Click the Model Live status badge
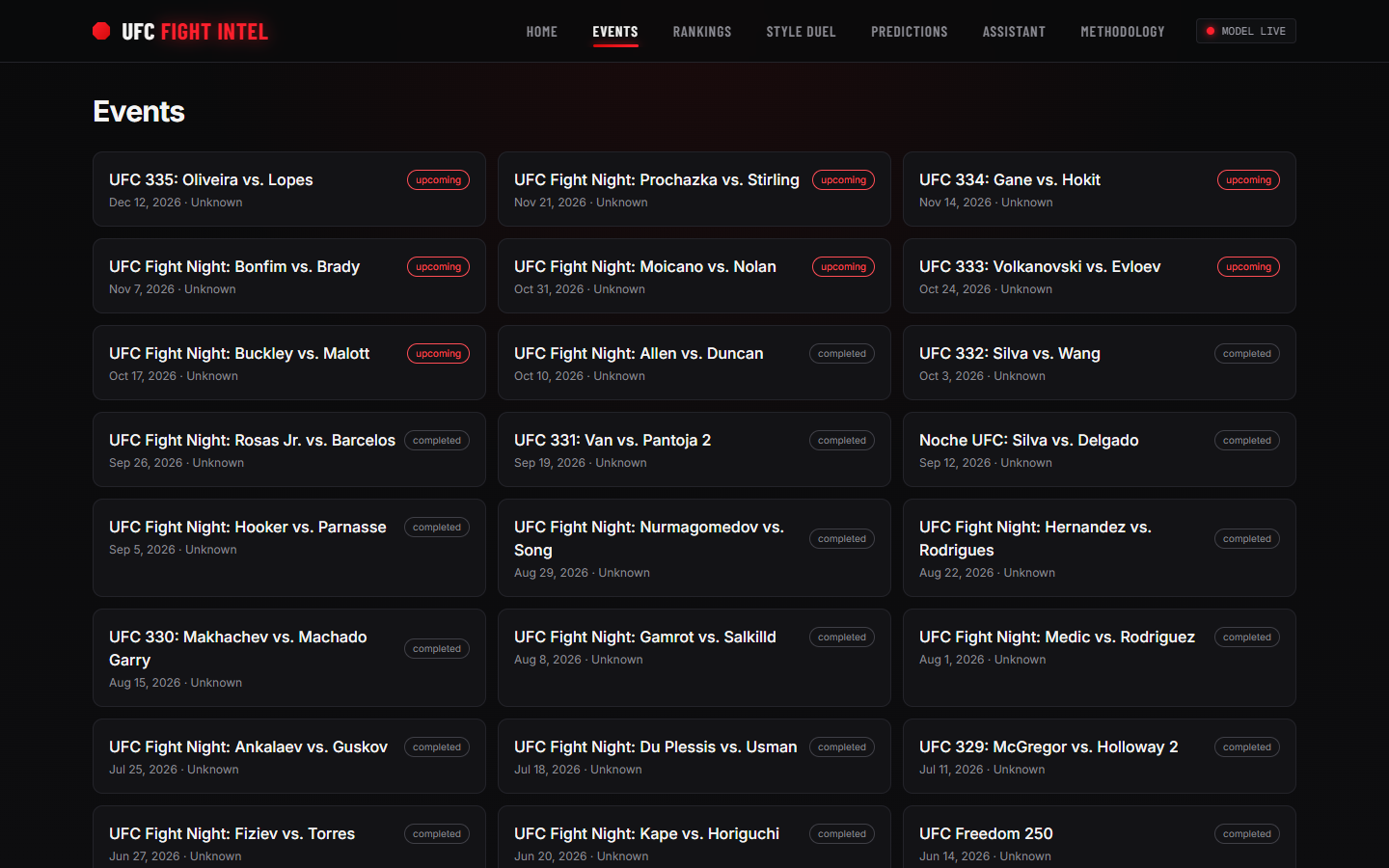Image resolution: width=1389 pixels, height=868 pixels. click(x=1246, y=31)
